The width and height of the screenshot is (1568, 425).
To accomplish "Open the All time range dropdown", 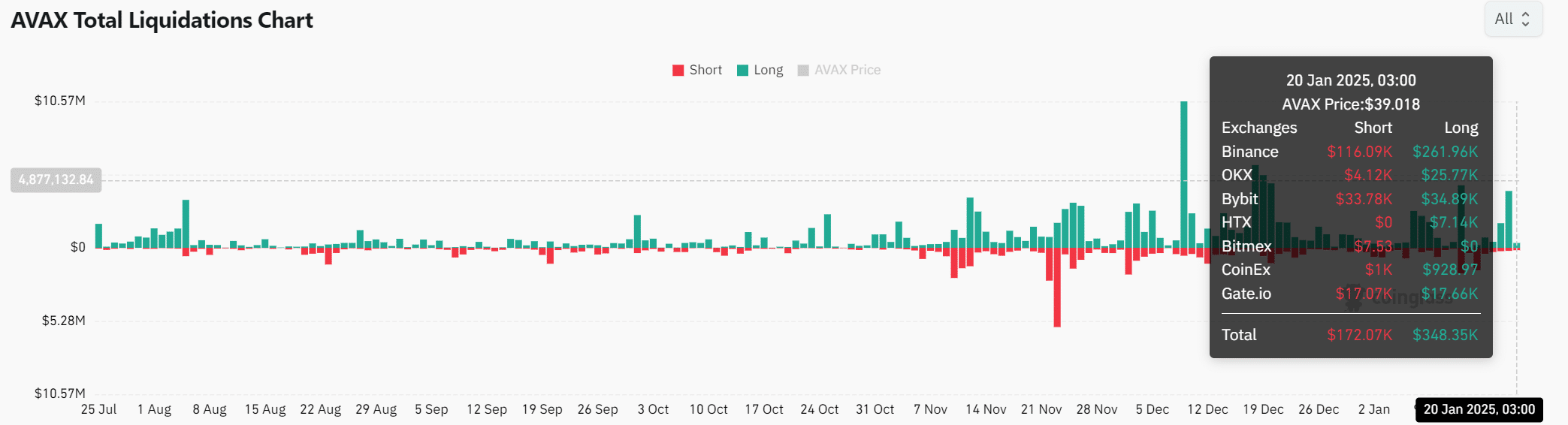I will [x=1512, y=20].
